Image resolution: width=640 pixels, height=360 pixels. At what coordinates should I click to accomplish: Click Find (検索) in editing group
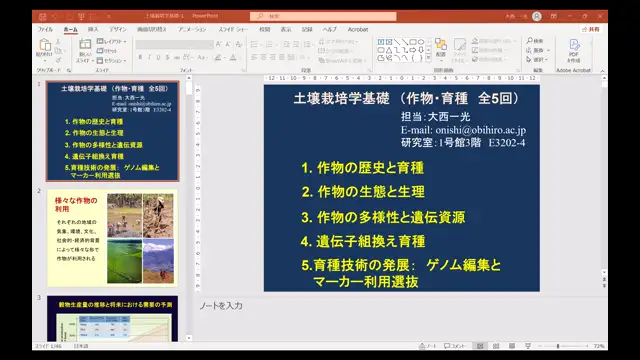(x=535, y=41)
